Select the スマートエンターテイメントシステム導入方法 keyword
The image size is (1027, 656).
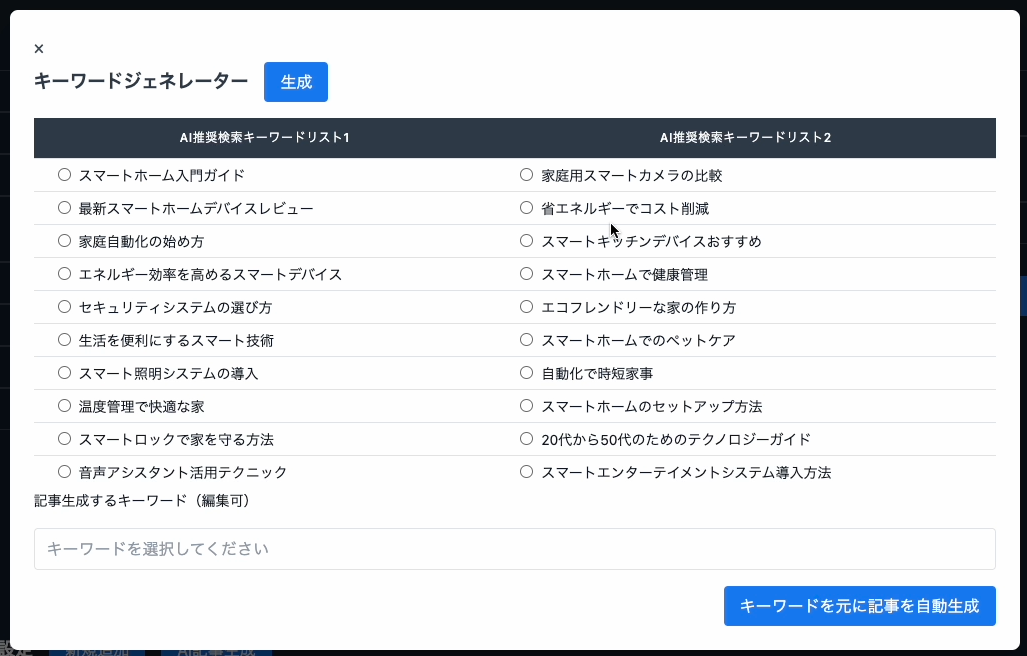pos(526,471)
